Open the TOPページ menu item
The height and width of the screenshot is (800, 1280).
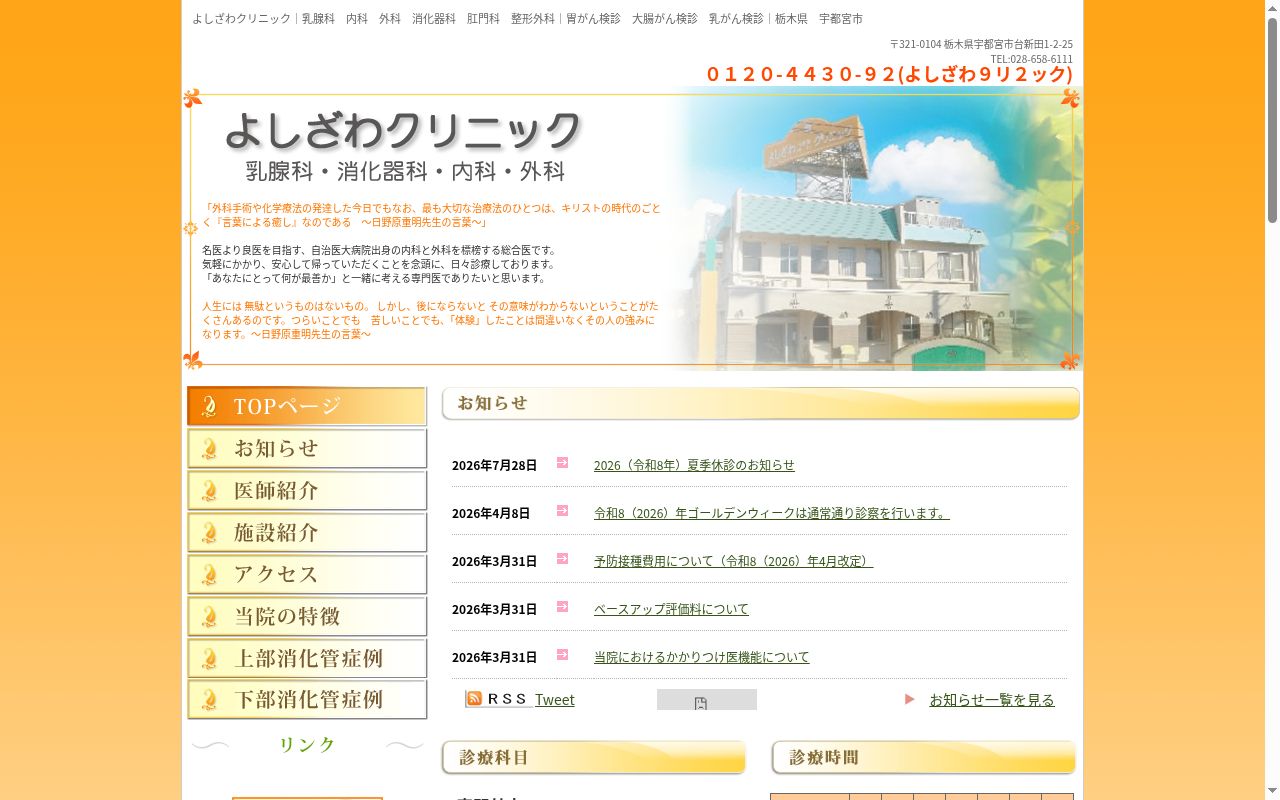point(307,406)
